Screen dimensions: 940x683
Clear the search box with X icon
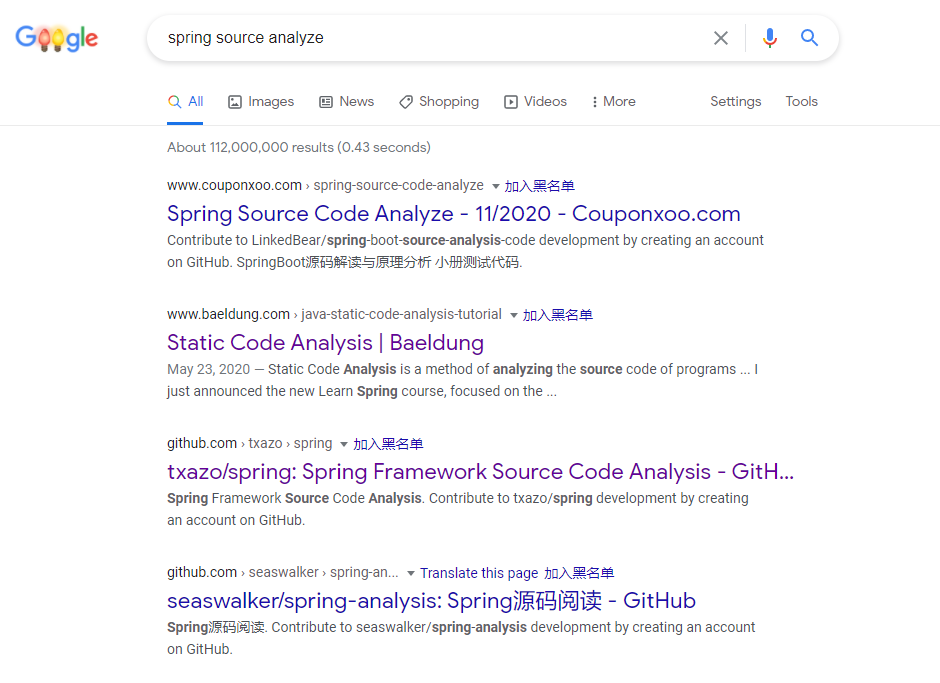click(721, 38)
